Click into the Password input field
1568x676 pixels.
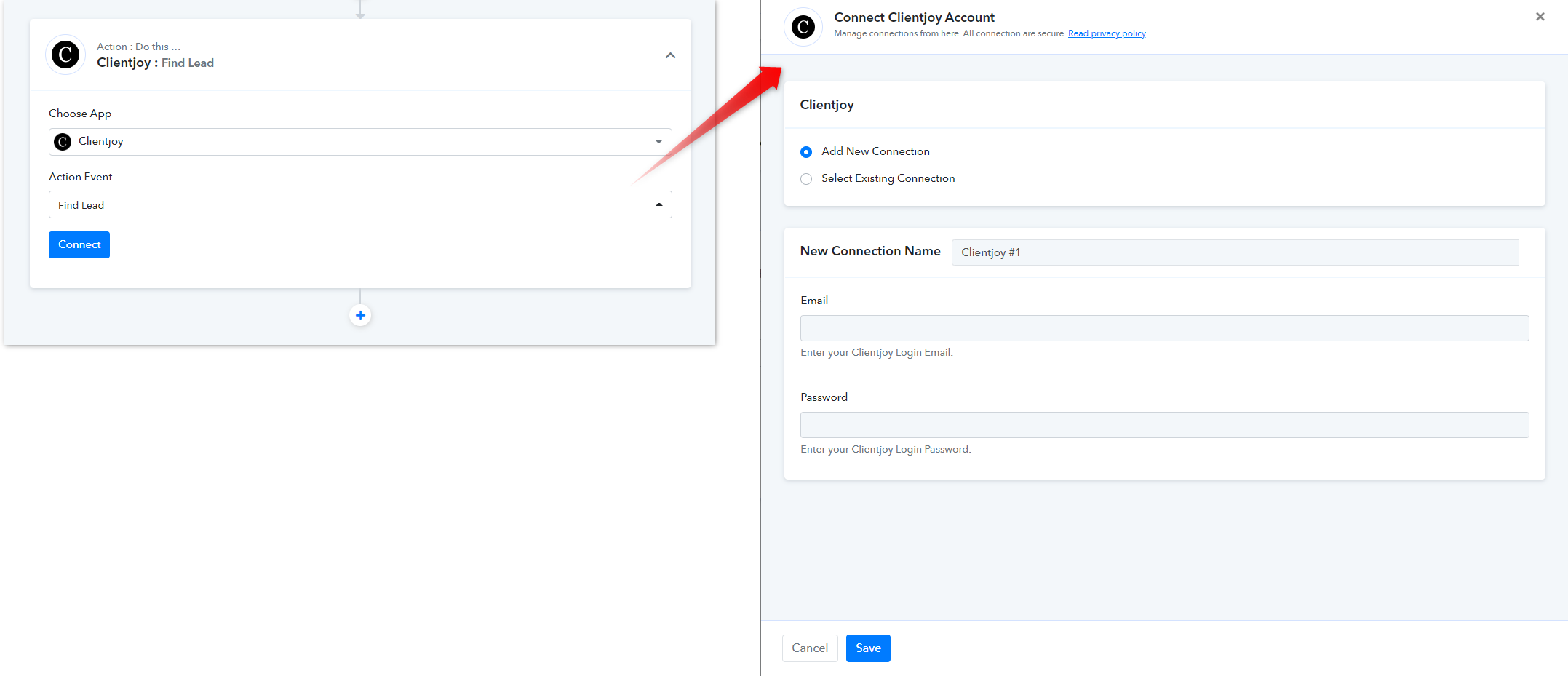point(1164,425)
